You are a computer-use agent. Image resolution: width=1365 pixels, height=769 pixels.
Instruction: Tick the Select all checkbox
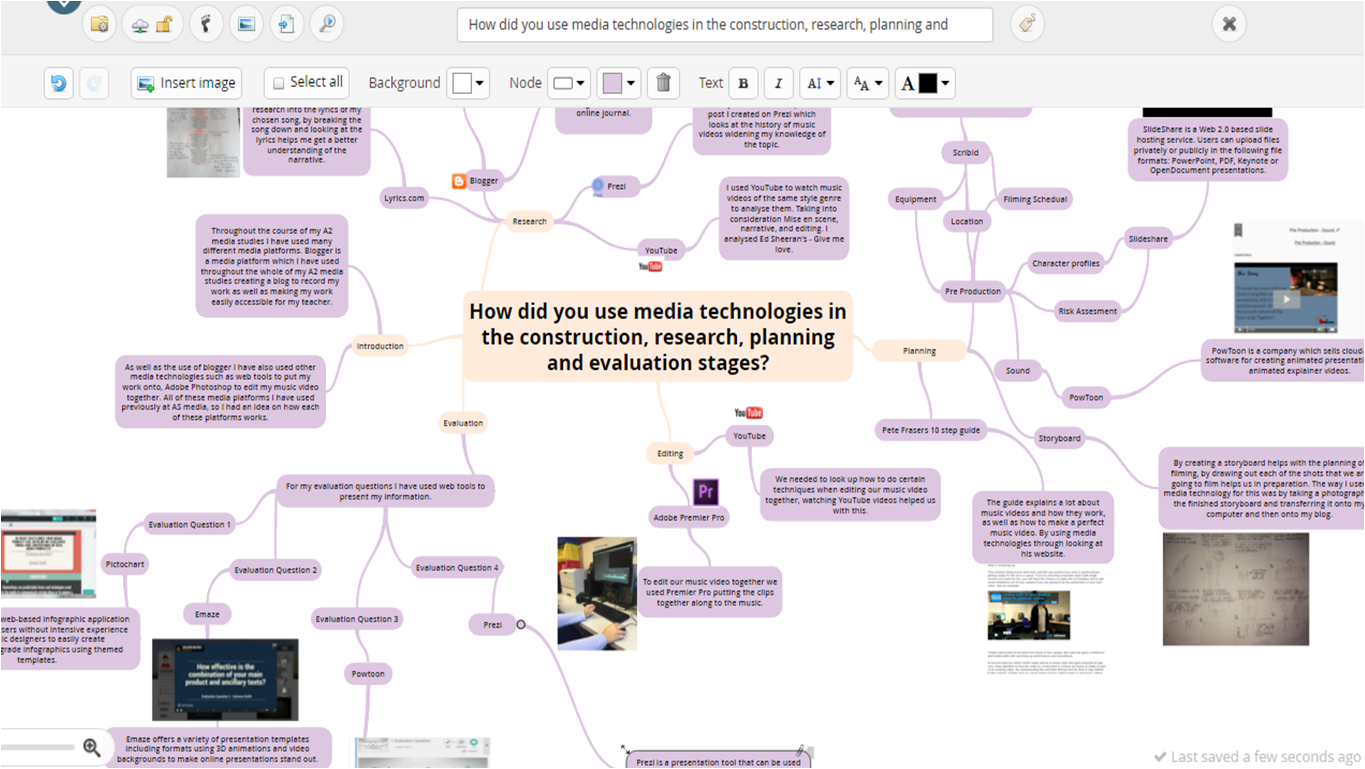pos(279,83)
